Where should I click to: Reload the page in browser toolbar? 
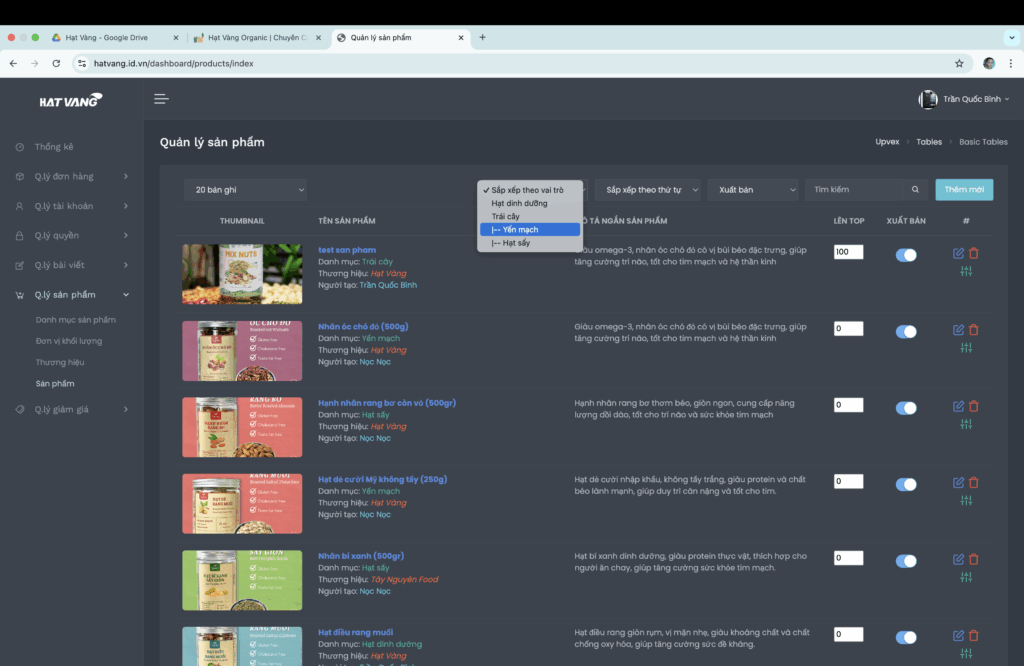(56, 63)
